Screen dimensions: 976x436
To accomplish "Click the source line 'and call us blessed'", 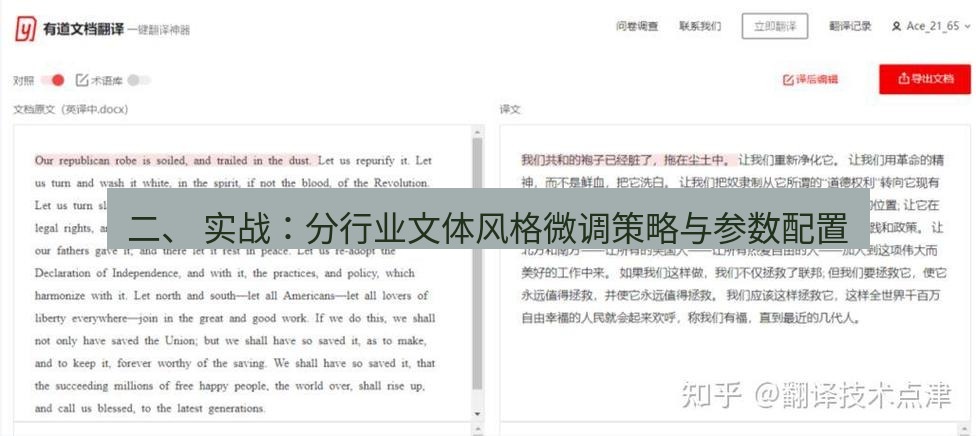I will [150, 409].
